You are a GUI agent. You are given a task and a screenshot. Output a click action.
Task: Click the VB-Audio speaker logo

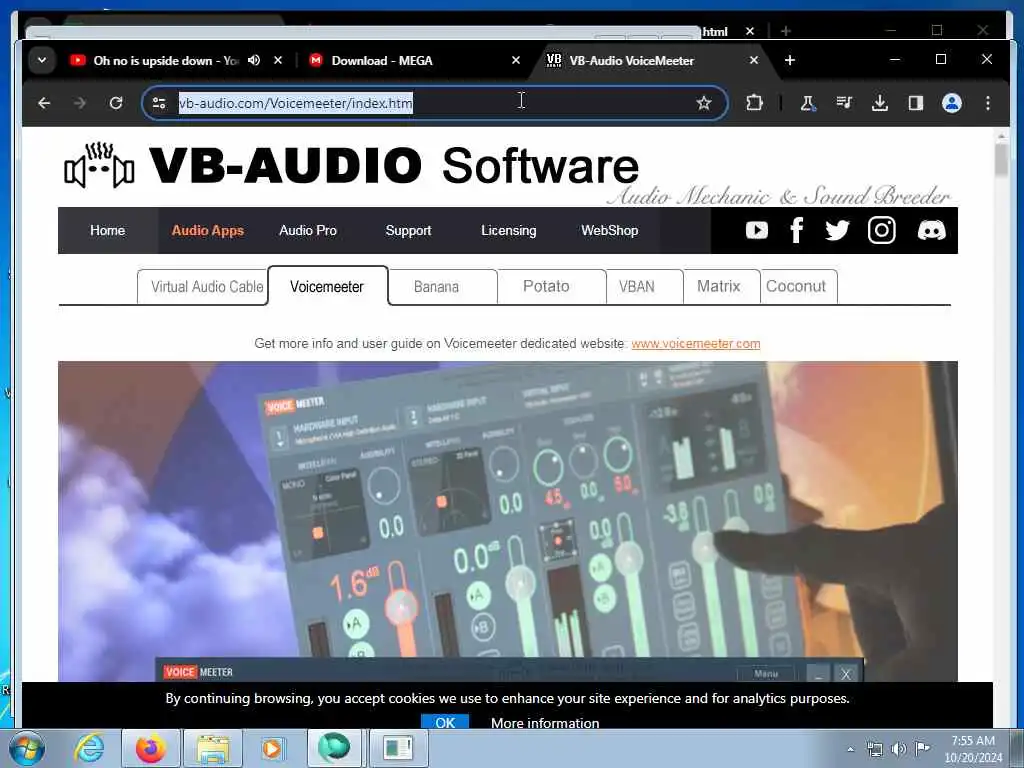(99, 166)
